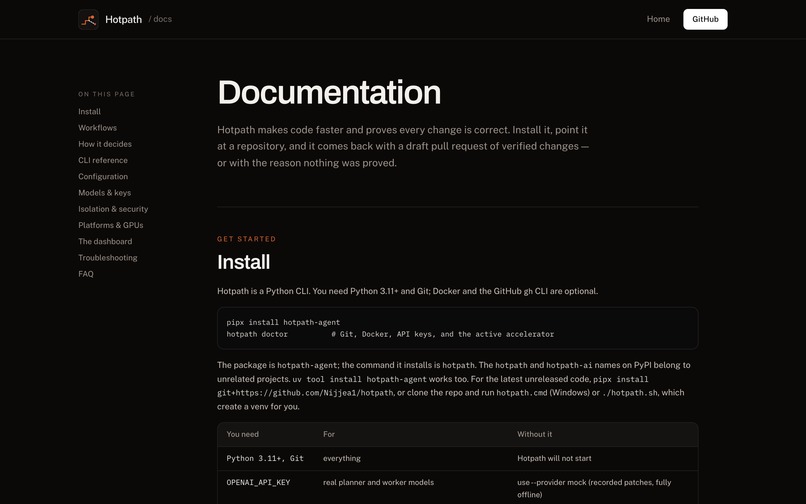Click the OPENAI_API_KEY table cell

[x=258, y=482]
